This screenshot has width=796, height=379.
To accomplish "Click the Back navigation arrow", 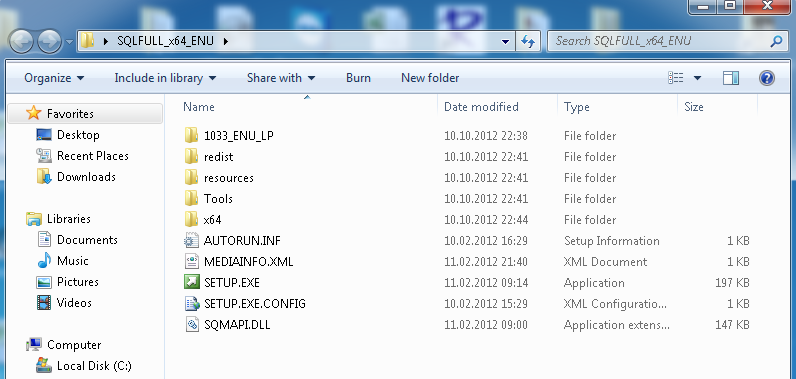I will point(21,41).
